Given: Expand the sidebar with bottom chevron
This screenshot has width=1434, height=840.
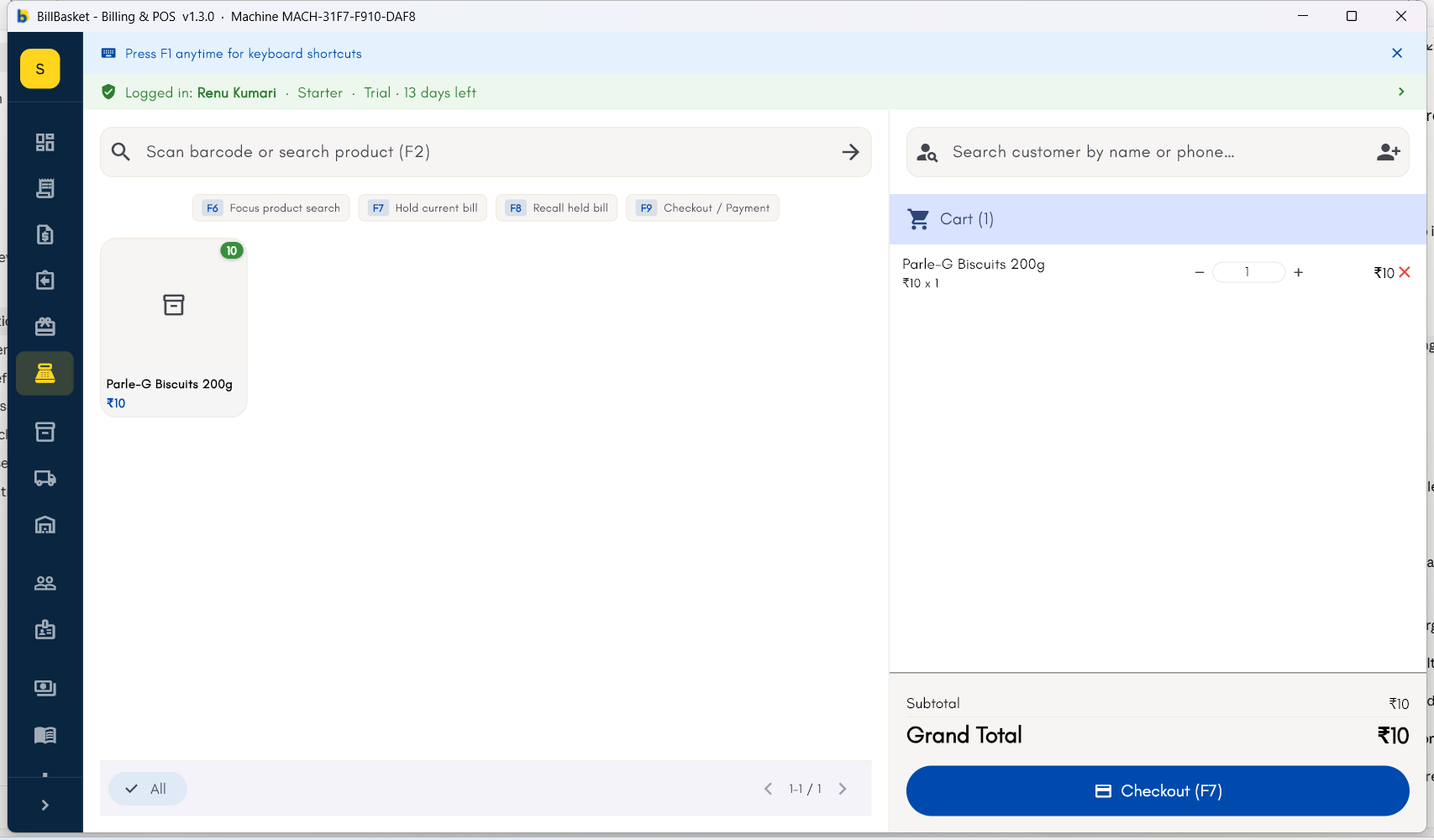Looking at the screenshot, I should coord(45,806).
